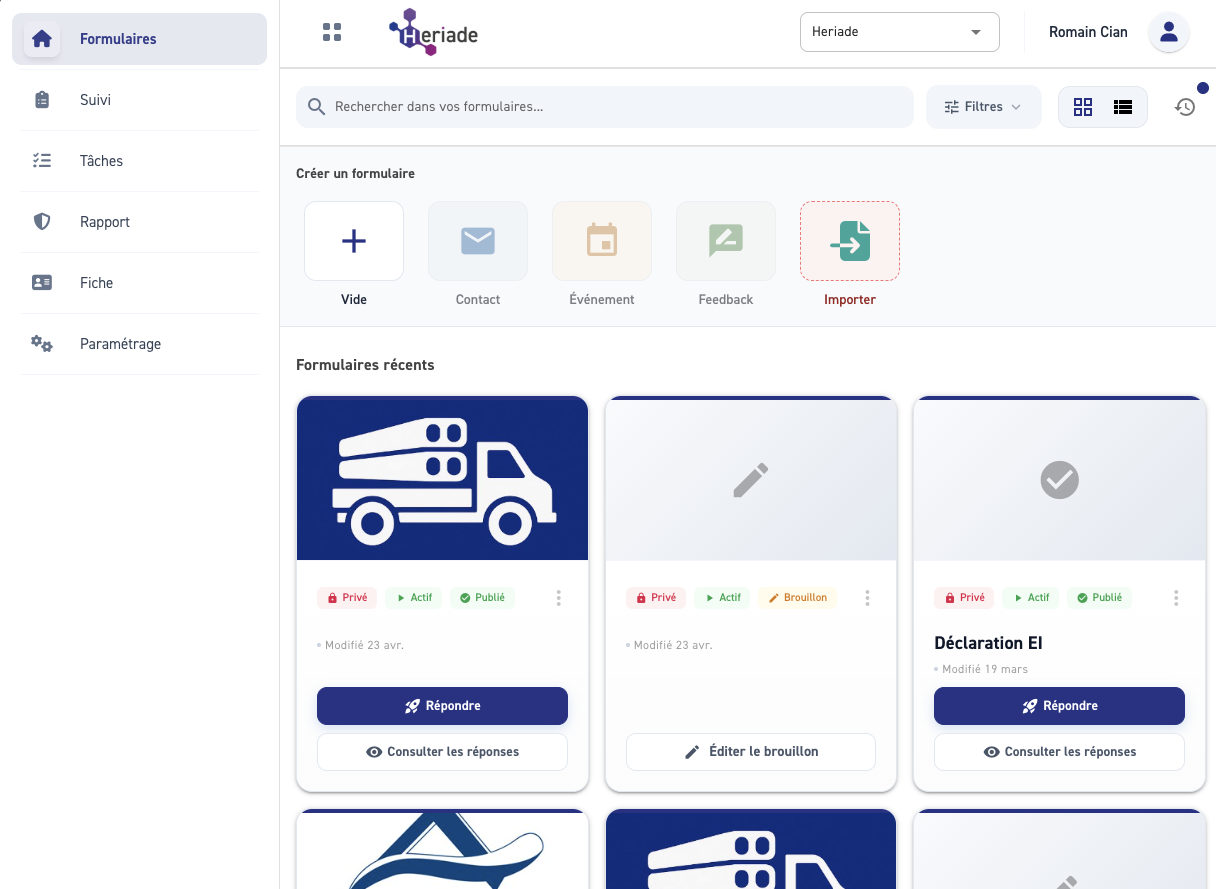Focus the search forms field
Image resolution: width=1216 pixels, height=889 pixels.
coord(605,107)
